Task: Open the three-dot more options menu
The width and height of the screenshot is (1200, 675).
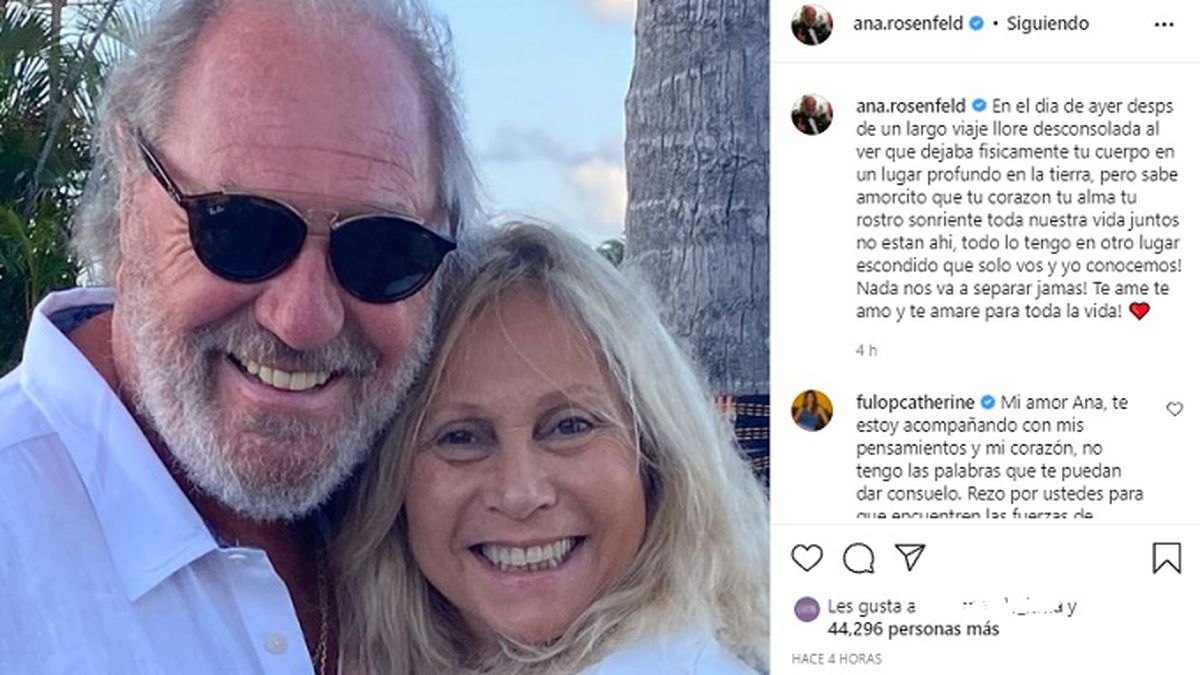Action: pyautogui.click(x=1164, y=24)
